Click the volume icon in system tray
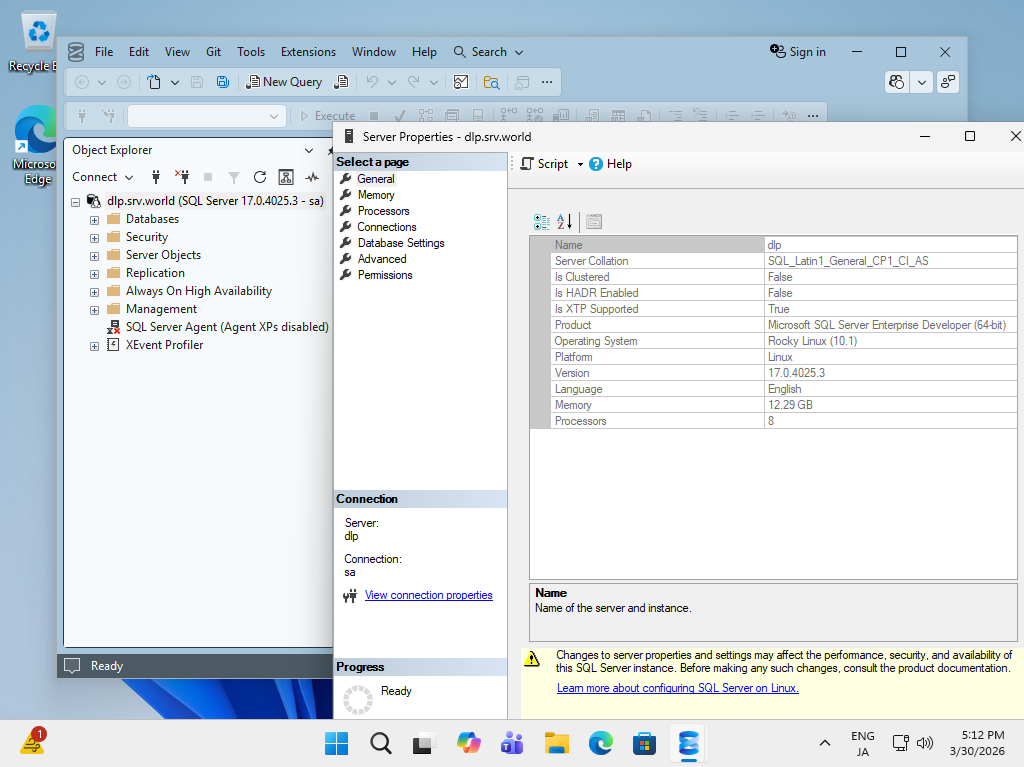The image size is (1024, 767). tap(925, 743)
